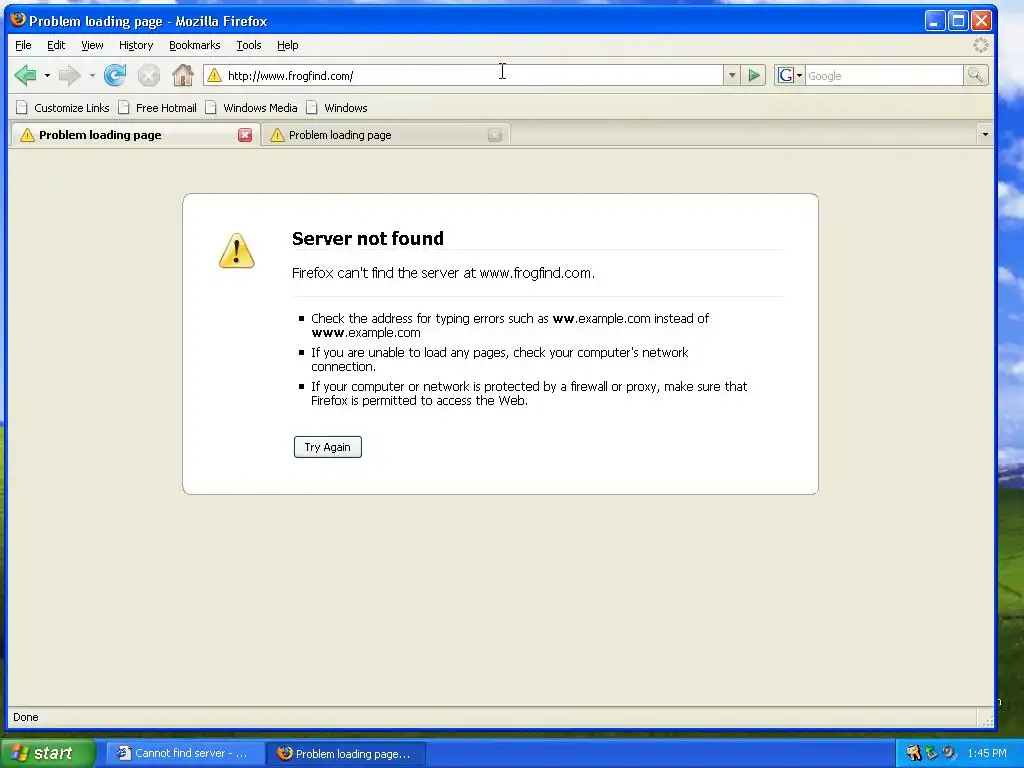Click the large yellow warning icon
This screenshot has height=768, width=1024.
(x=236, y=251)
